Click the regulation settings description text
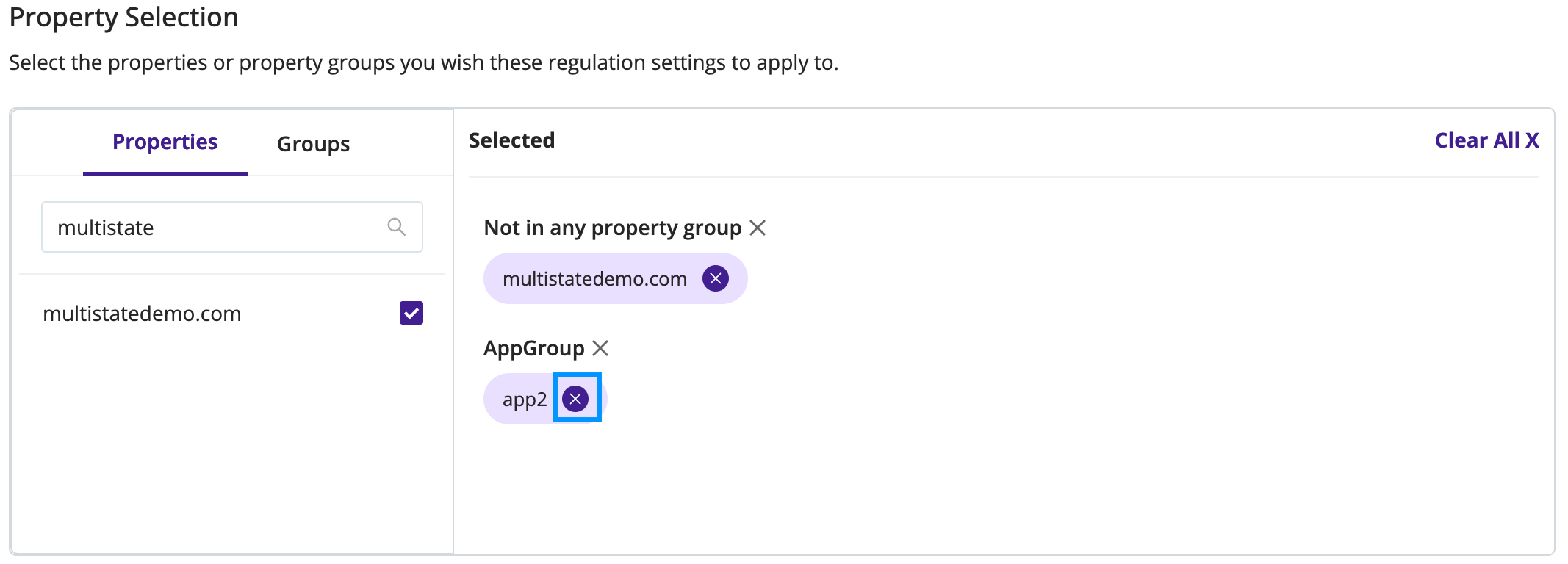The width and height of the screenshot is (1568, 564). click(424, 63)
